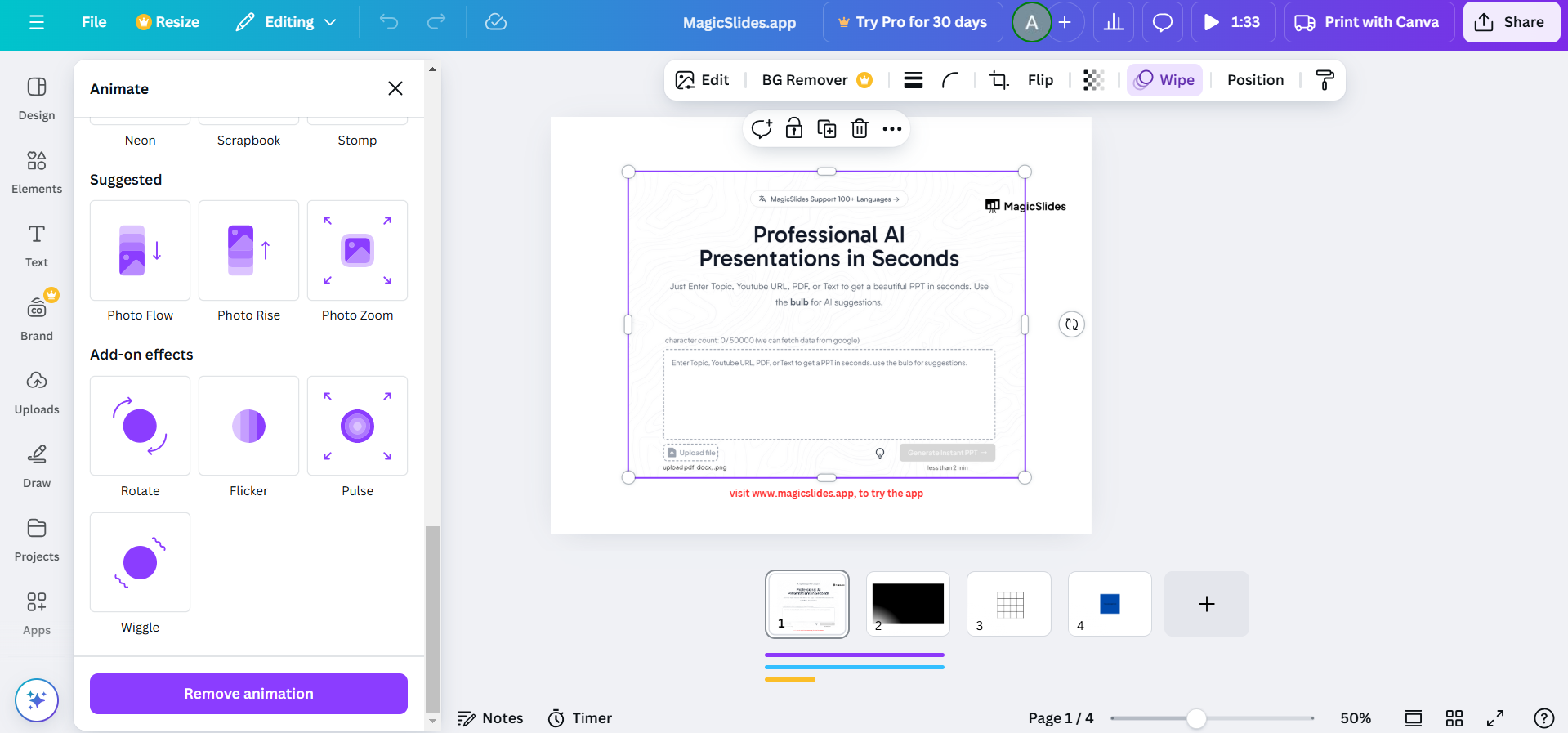This screenshot has height=733, width=1568.
Task: Lock the selected element
Action: click(x=794, y=129)
